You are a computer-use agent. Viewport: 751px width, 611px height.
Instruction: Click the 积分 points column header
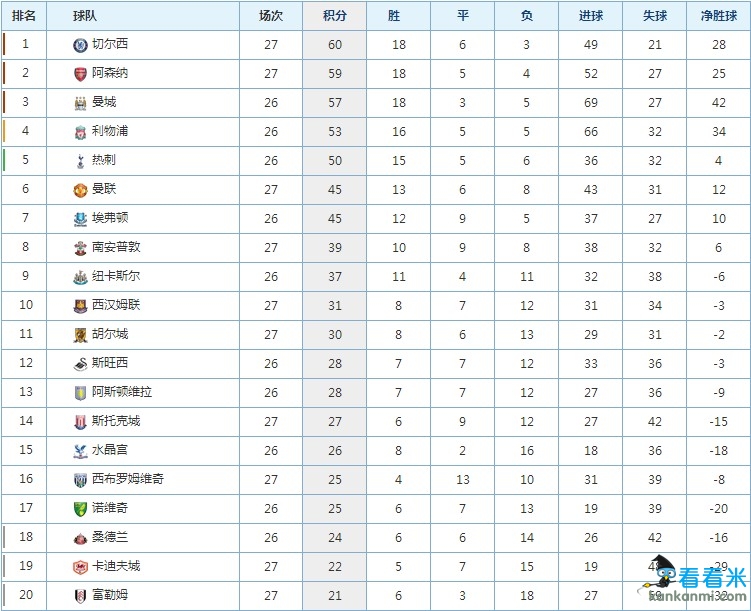pyautogui.click(x=335, y=16)
